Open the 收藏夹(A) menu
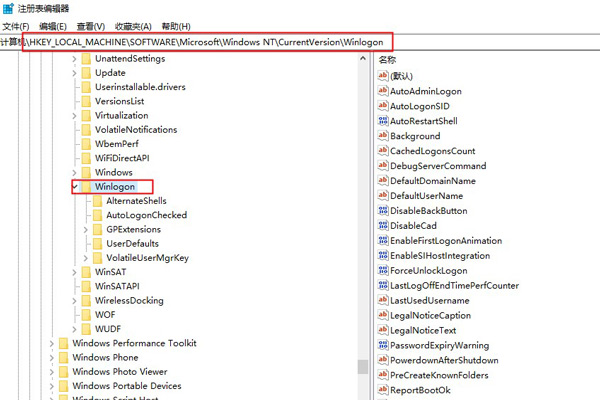600x400 pixels. (133, 26)
